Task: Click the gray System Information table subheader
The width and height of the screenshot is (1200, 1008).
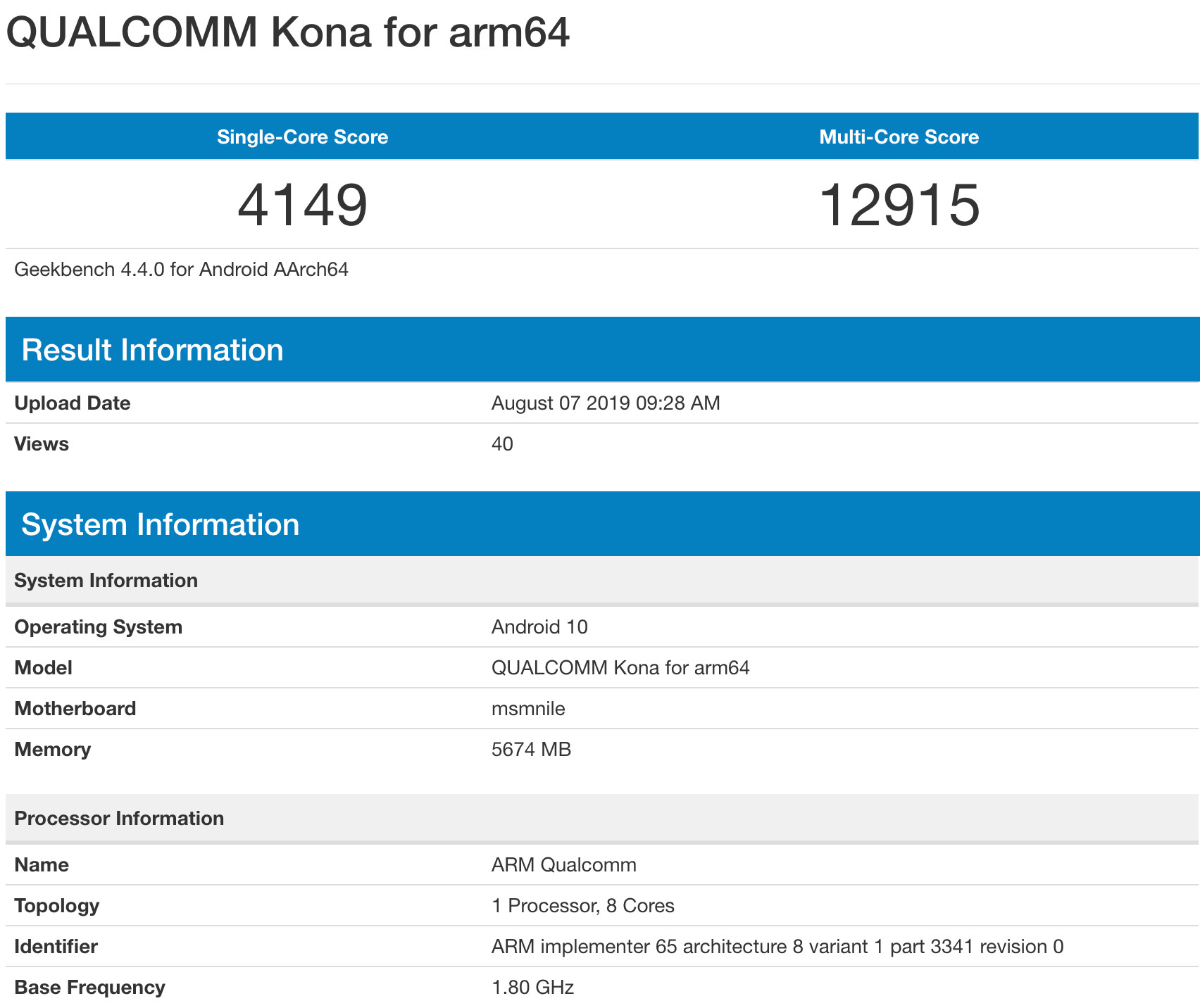Action: pos(106,581)
